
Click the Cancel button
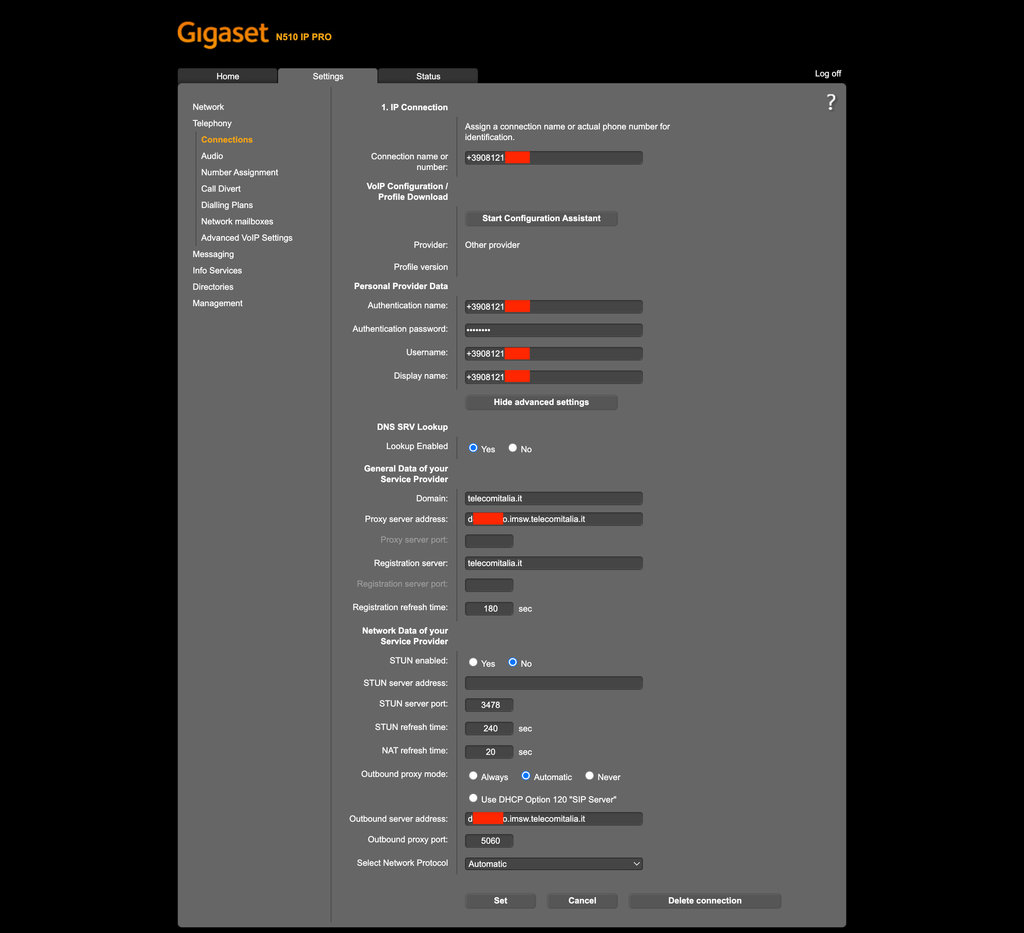coord(582,900)
